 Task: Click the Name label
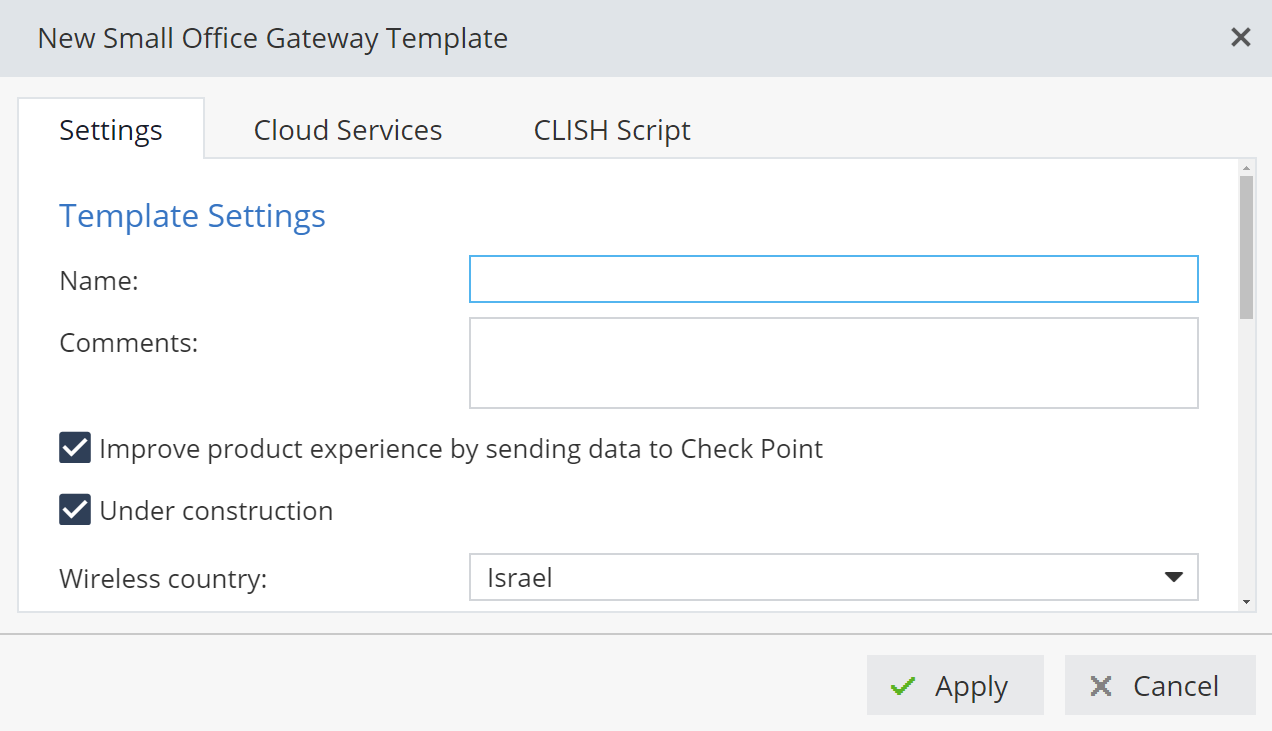(x=99, y=281)
